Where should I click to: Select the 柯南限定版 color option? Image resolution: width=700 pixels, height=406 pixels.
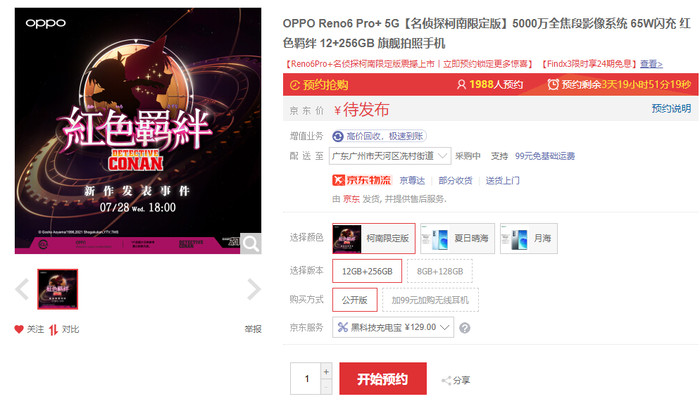[374, 239]
